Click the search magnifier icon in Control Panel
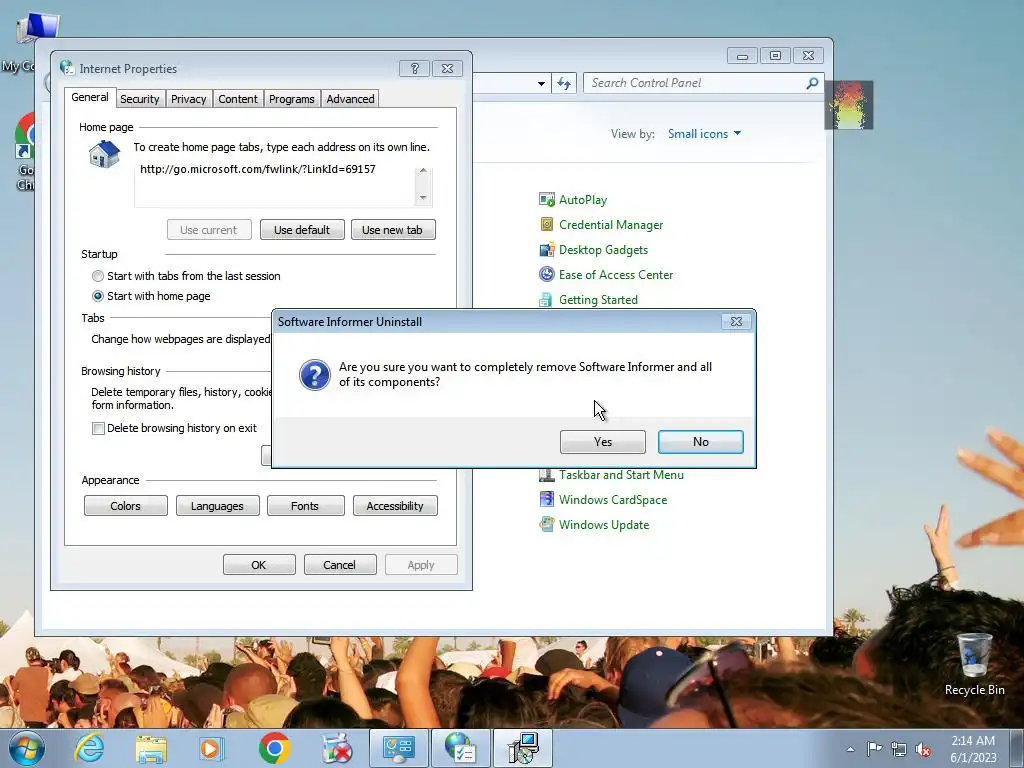The width and height of the screenshot is (1024, 768). click(812, 83)
